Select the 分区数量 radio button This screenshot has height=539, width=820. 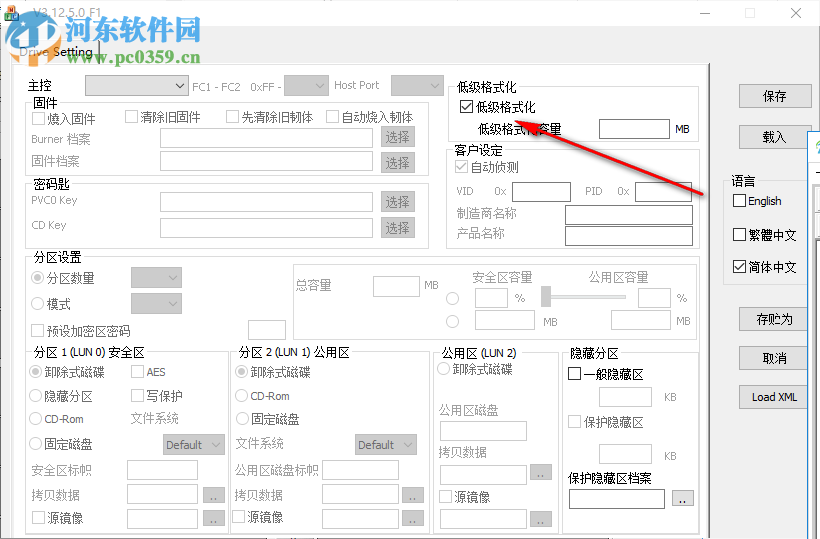point(37,278)
